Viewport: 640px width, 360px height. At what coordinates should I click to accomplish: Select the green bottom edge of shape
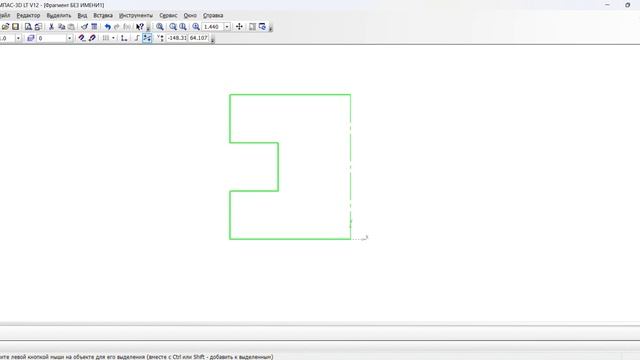point(290,239)
